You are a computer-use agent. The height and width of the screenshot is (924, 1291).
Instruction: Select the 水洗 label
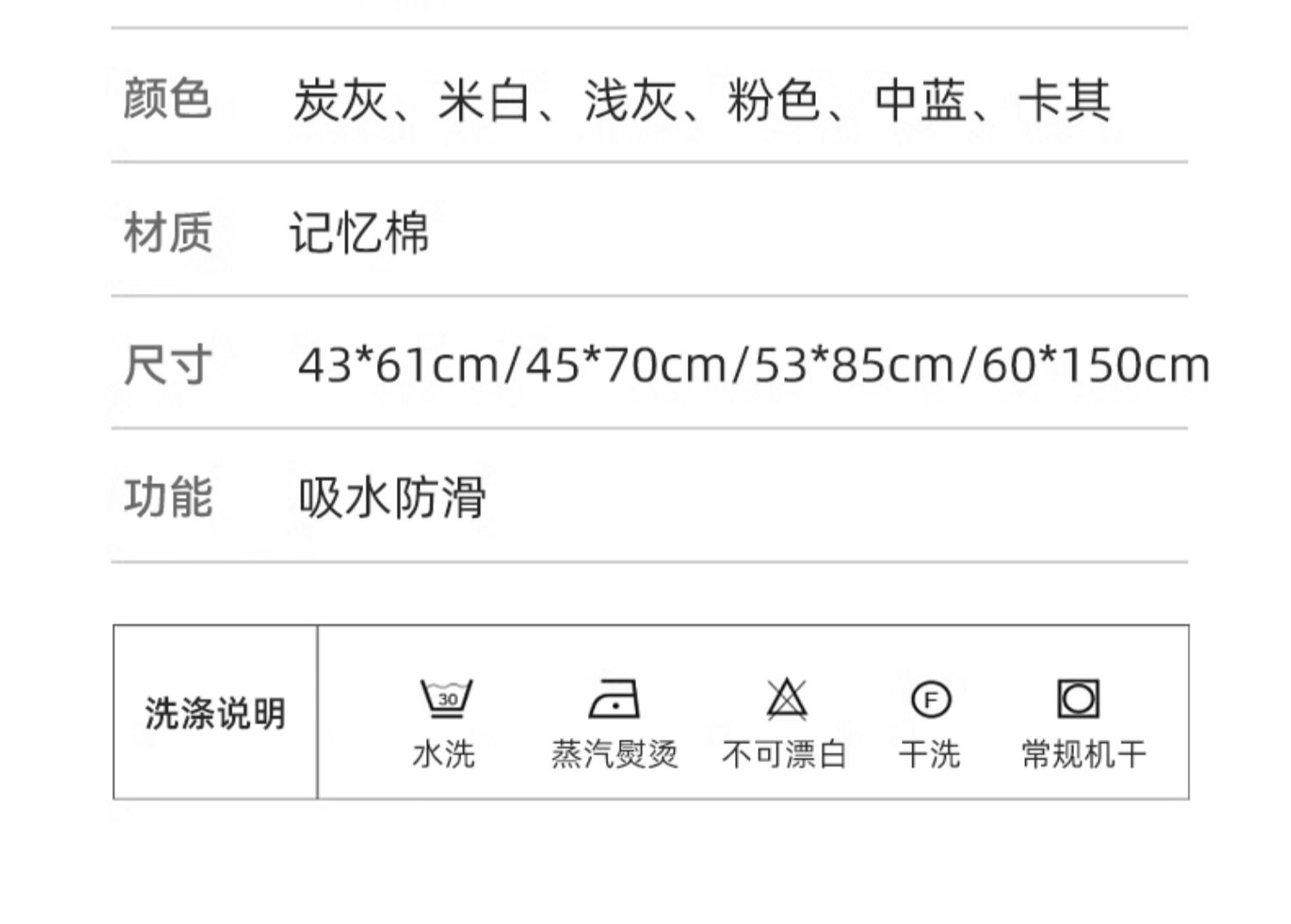point(444,755)
